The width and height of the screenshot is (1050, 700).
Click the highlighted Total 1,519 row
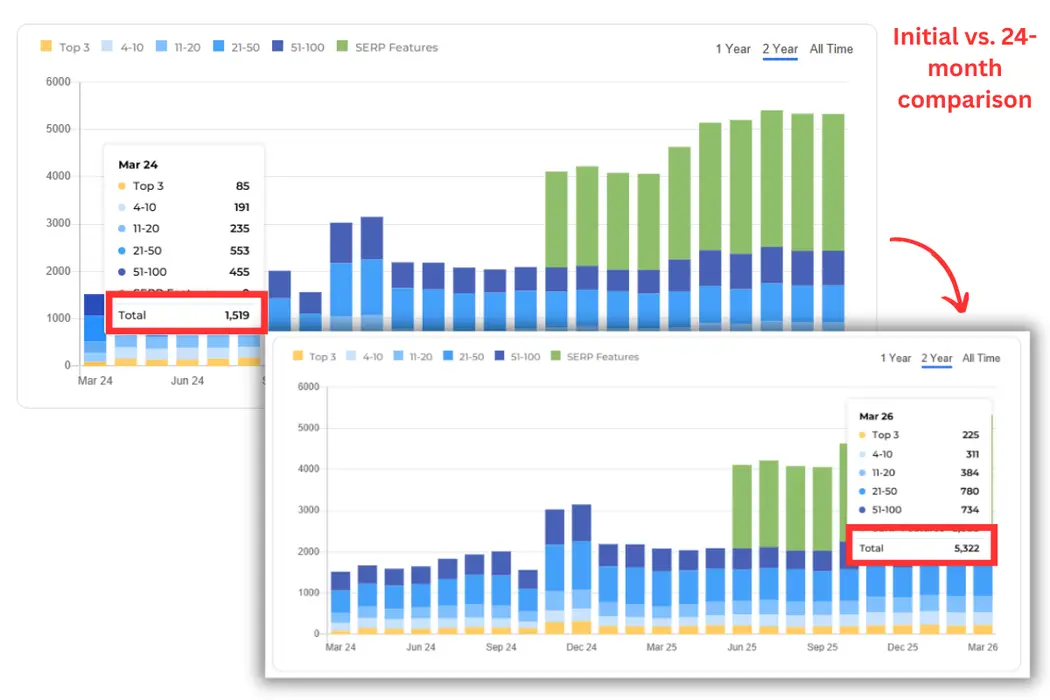(185, 314)
